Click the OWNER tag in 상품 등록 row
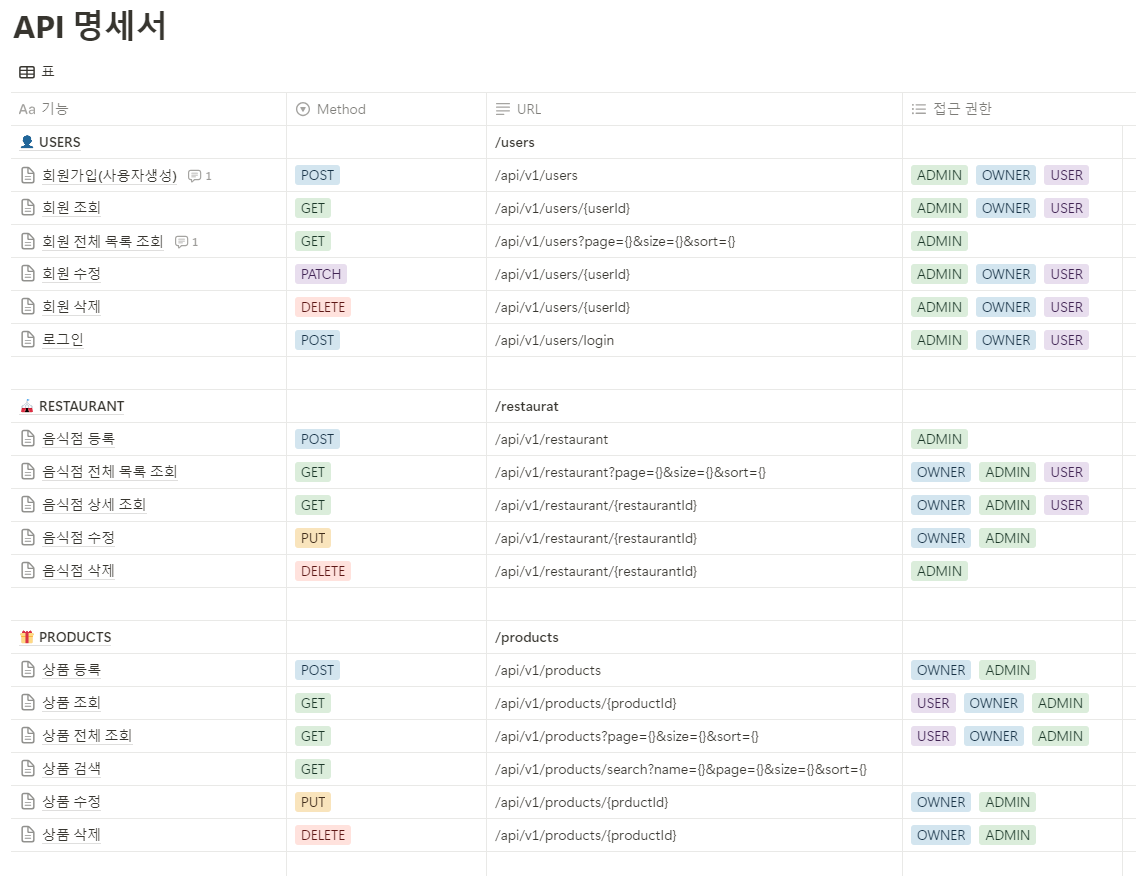 click(941, 669)
